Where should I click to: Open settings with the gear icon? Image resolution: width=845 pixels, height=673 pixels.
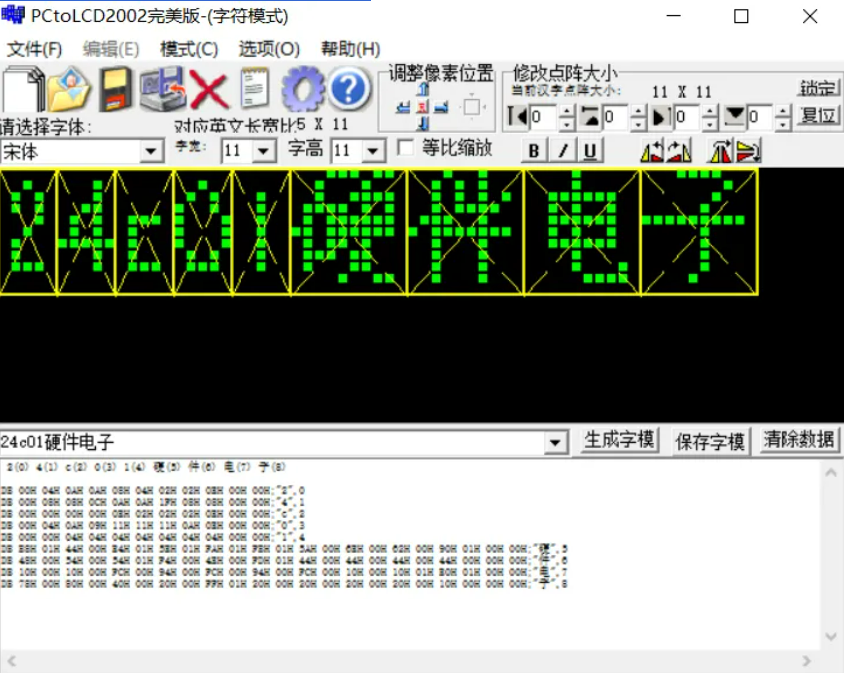tap(301, 90)
